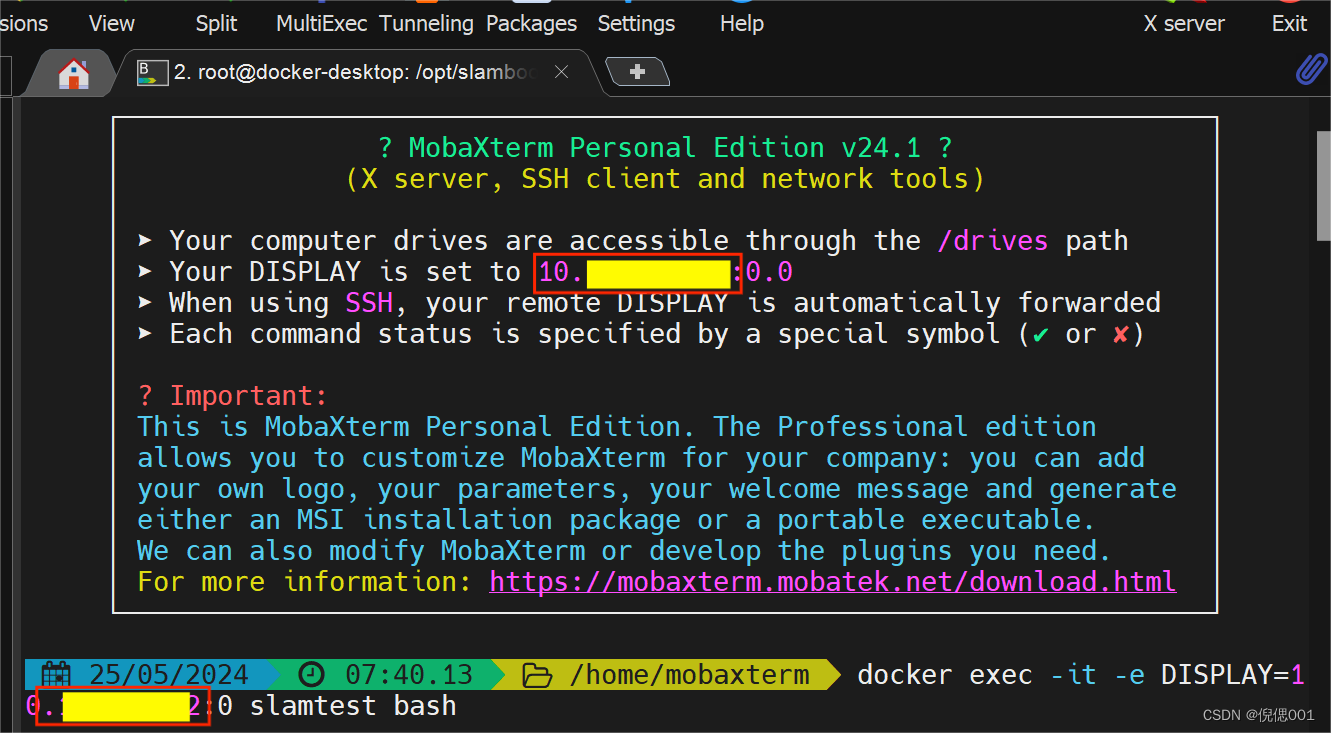This screenshot has width=1331, height=733.
Task: Open the Split toolbar item
Action: pyautogui.click(x=216, y=23)
